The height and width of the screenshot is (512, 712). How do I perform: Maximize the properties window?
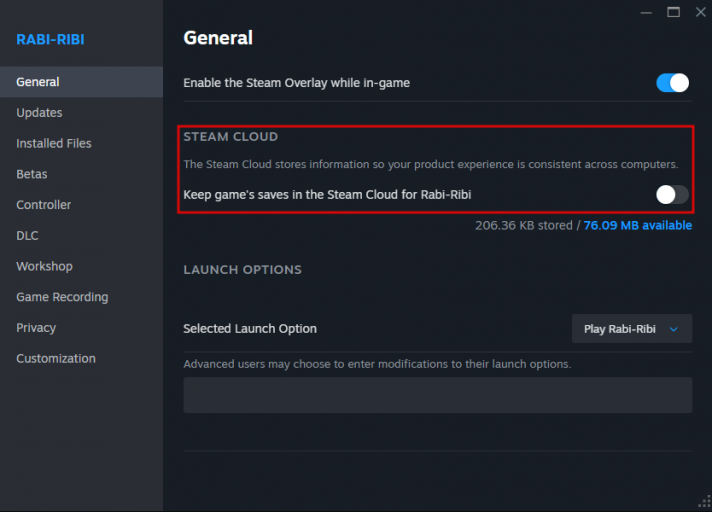click(x=673, y=12)
